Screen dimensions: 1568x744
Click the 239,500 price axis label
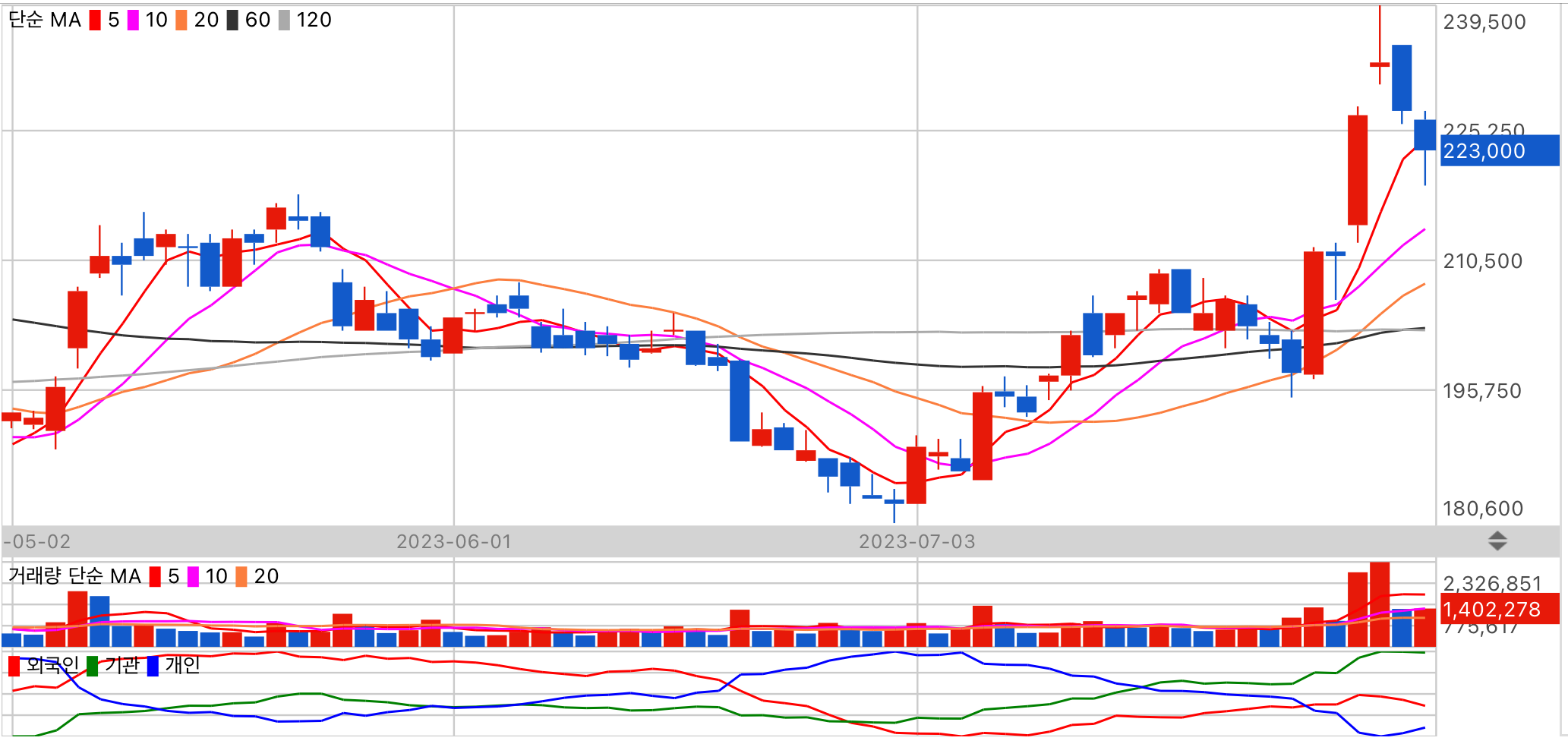[x=1484, y=22]
